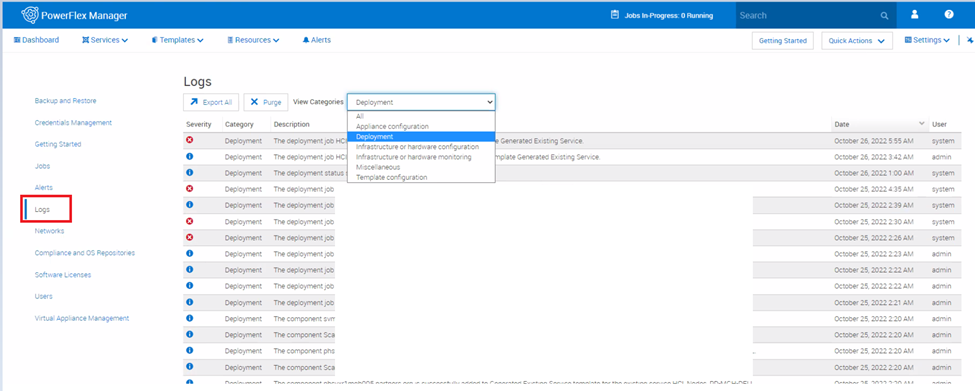Click error icon for October 25 2:30 AM log
The width and height of the screenshot is (975, 391).
pos(190,221)
